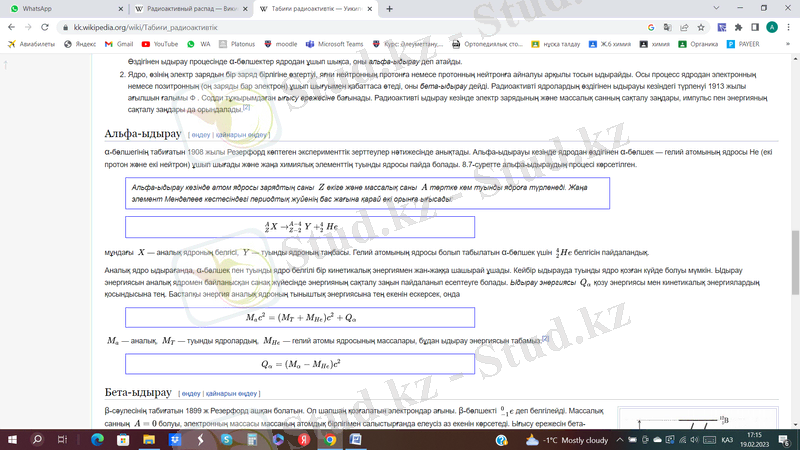Open File Explorer from the taskbar
The height and width of the screenshot is (450, 800).
pos(149,440)
